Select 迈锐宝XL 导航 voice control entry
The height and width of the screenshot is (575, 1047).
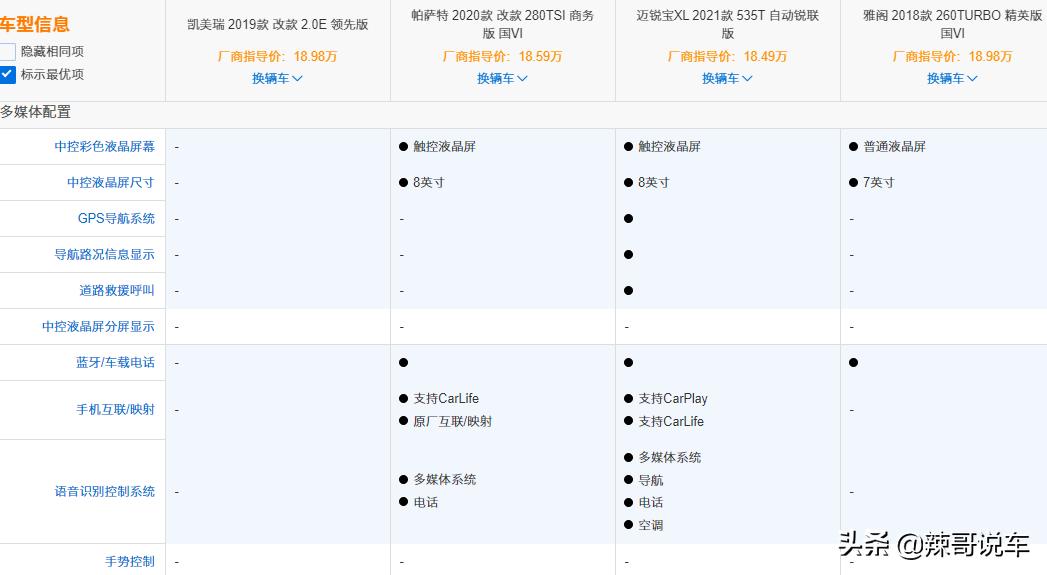[x=644, y=480]
